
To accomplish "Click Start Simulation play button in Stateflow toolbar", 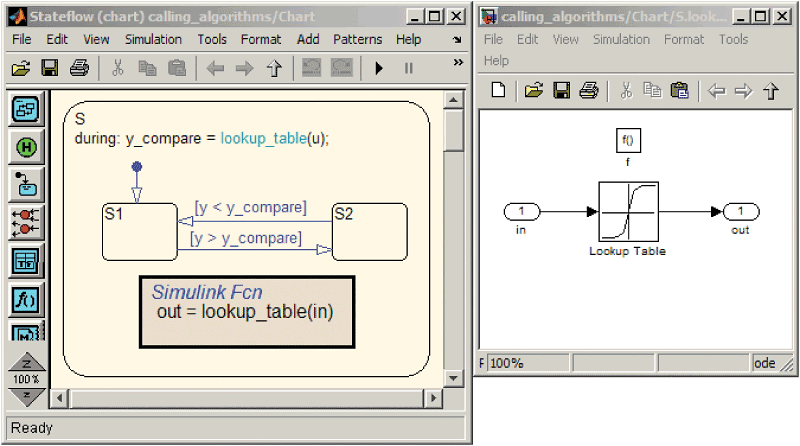I will 379,69.
